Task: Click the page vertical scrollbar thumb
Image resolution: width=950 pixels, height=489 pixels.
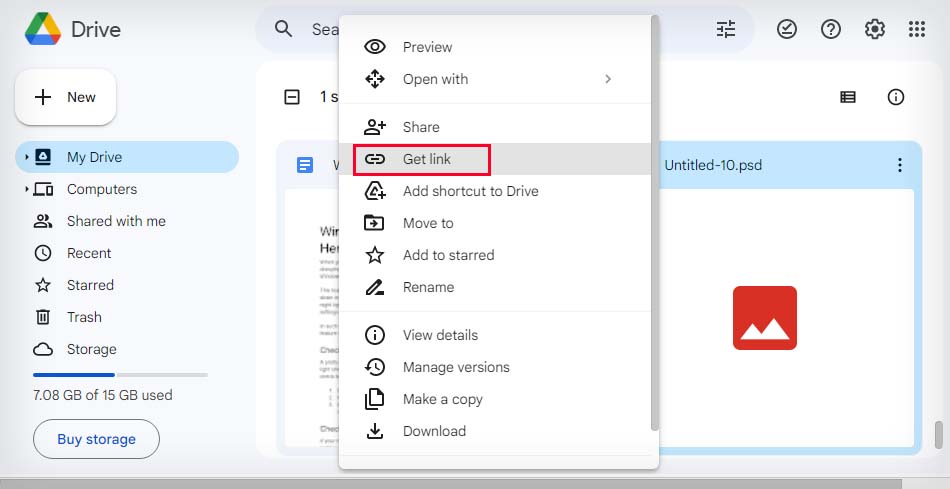Action: [x=938, y=435]
